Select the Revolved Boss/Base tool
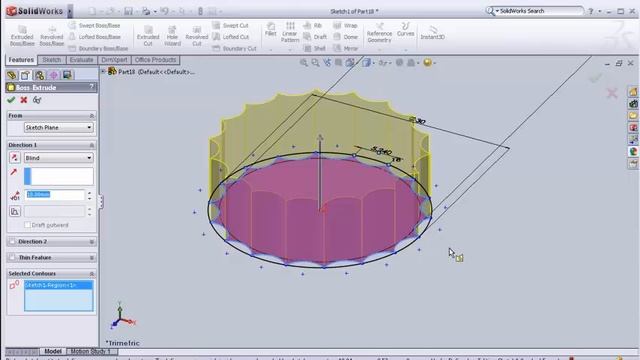Screen dimensions: 640x360 coord(52,36)
